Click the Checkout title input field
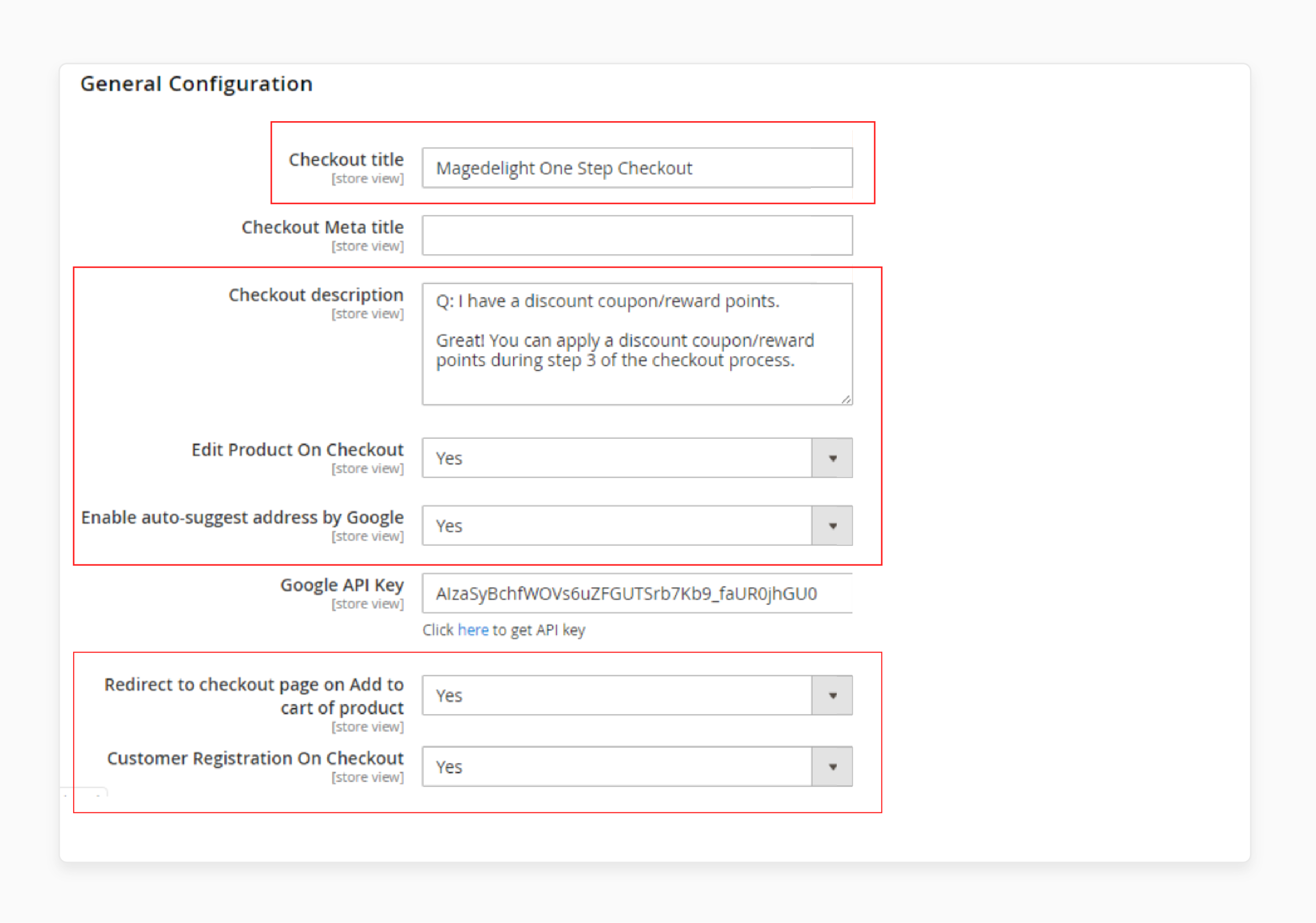This screenshot has height=923, width=1316. pos(637,168)
